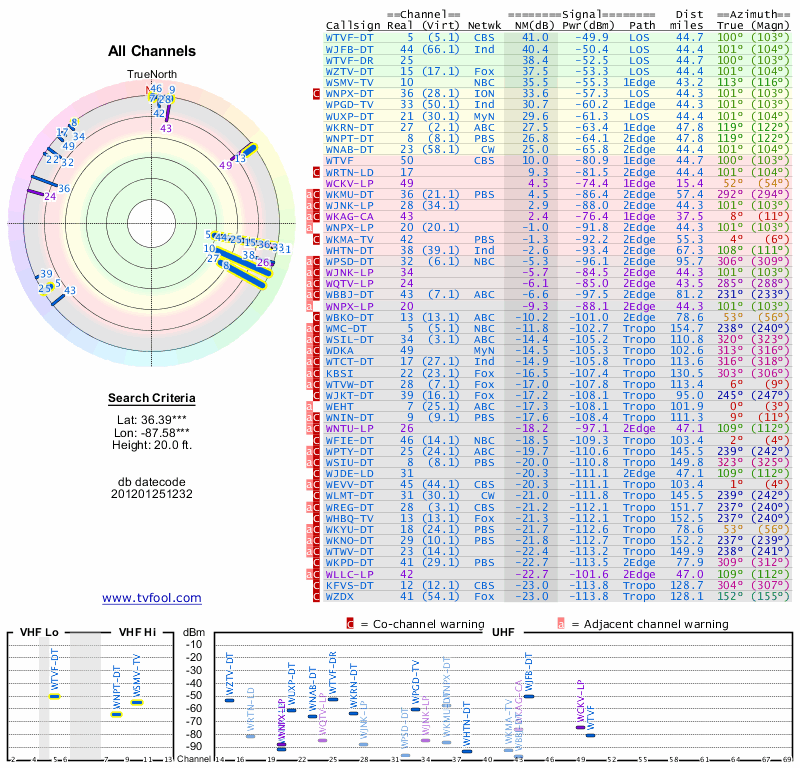Select the WNIN-DT callsign
Screen dimensions: 800x768
pyautogui.click(x=349, y=417)
